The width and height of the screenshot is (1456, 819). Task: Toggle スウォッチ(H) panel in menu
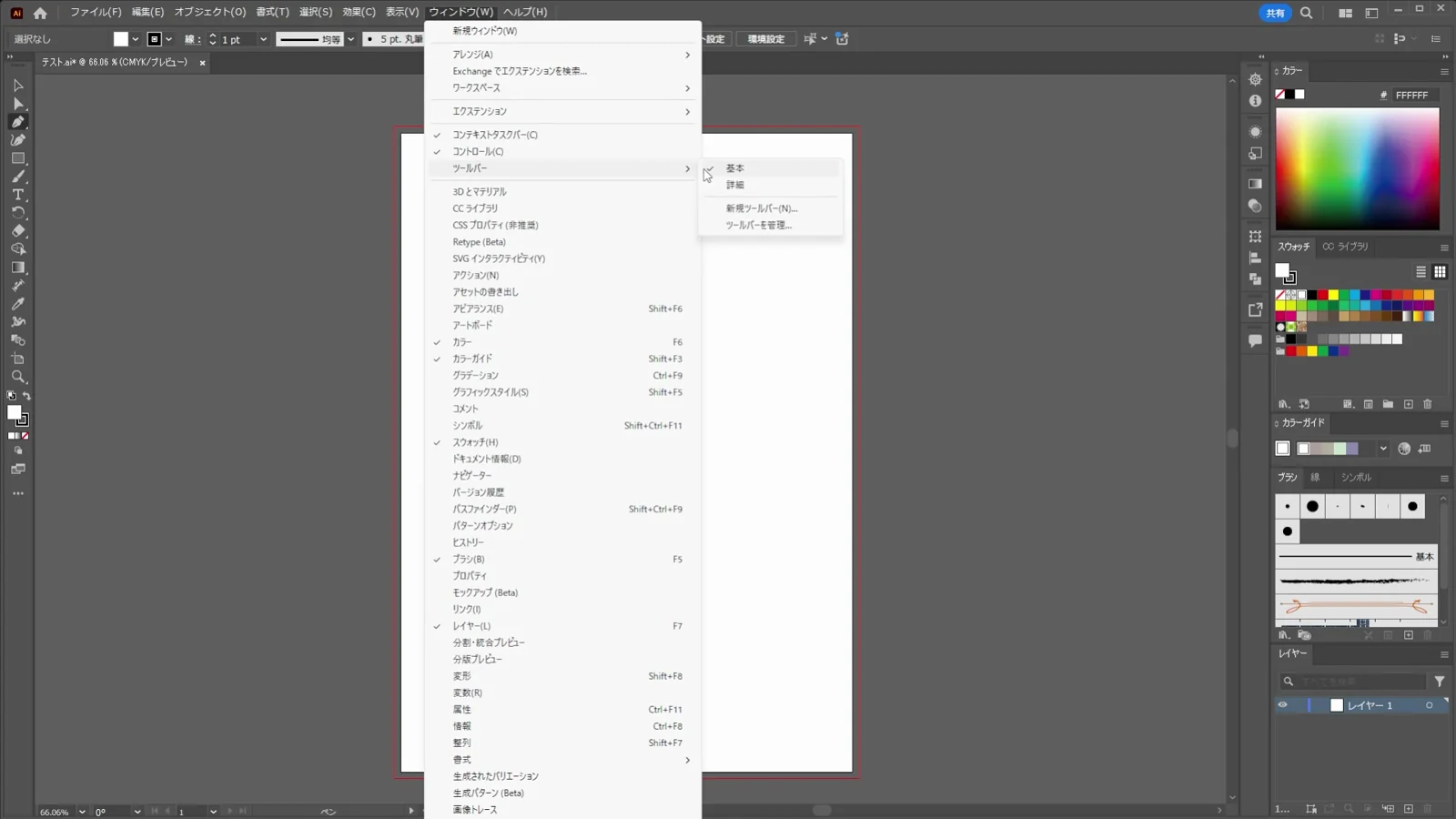[x=562, y=442]
